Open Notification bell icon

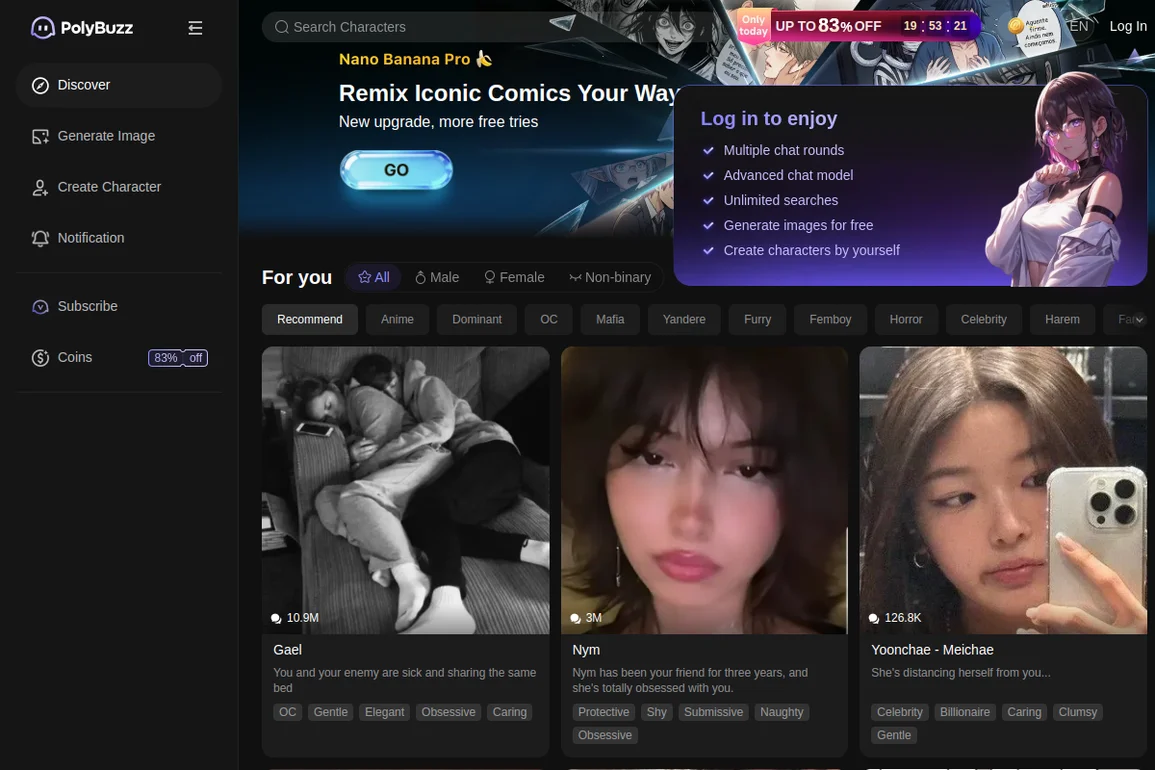[x=40, y=239]
